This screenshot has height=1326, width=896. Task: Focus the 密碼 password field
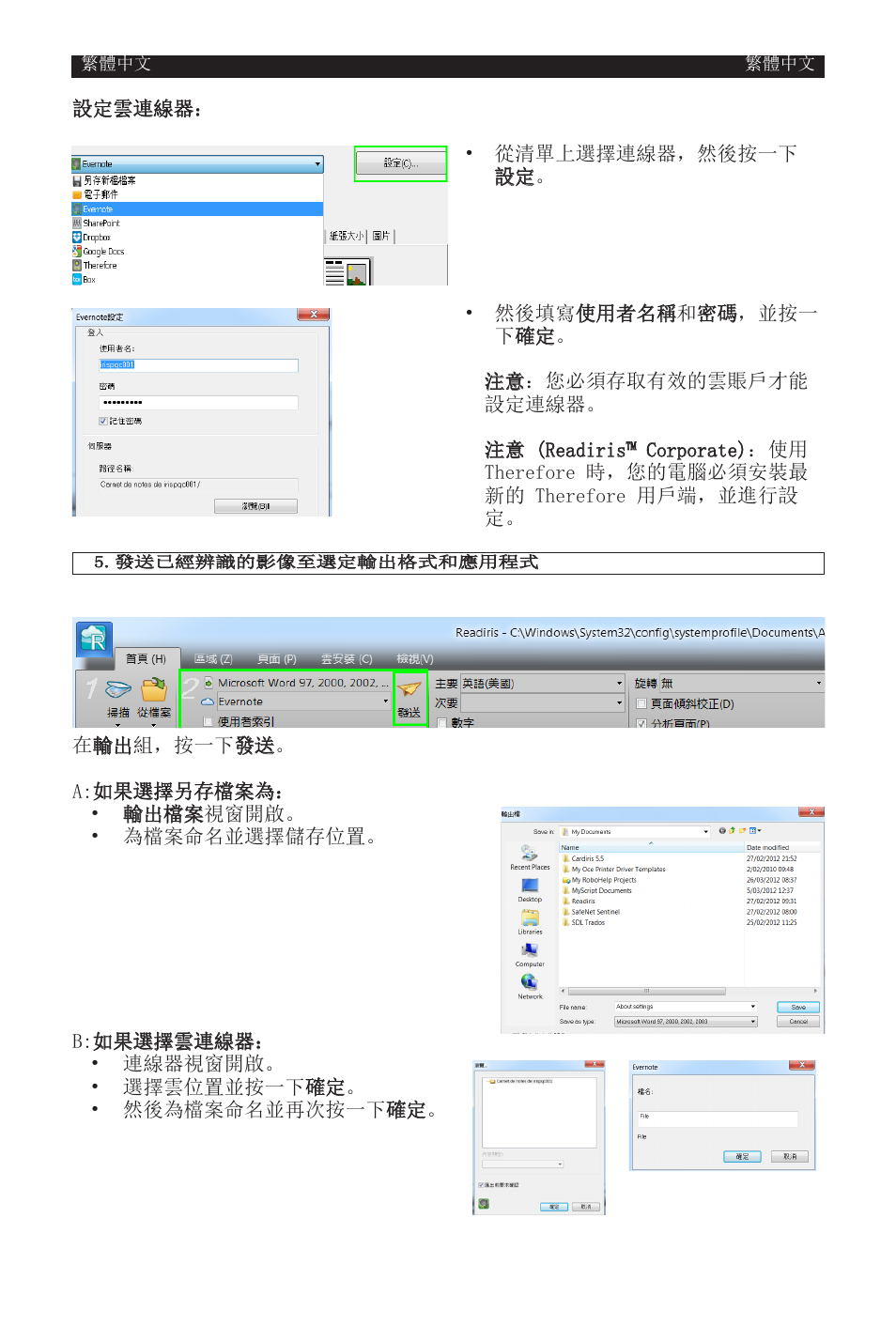click(199, 402)
